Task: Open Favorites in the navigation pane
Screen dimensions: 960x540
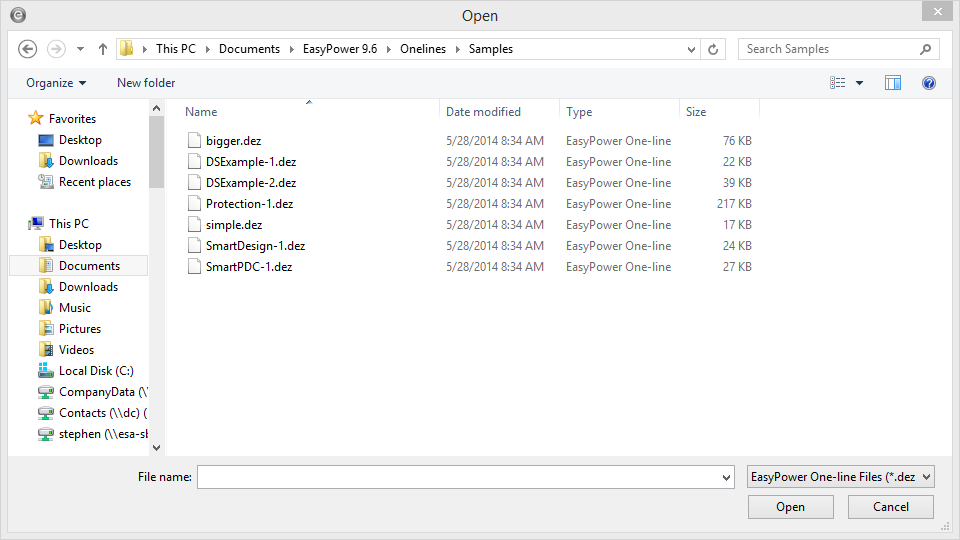Action: pyautogui.click(x=72, y=119)
